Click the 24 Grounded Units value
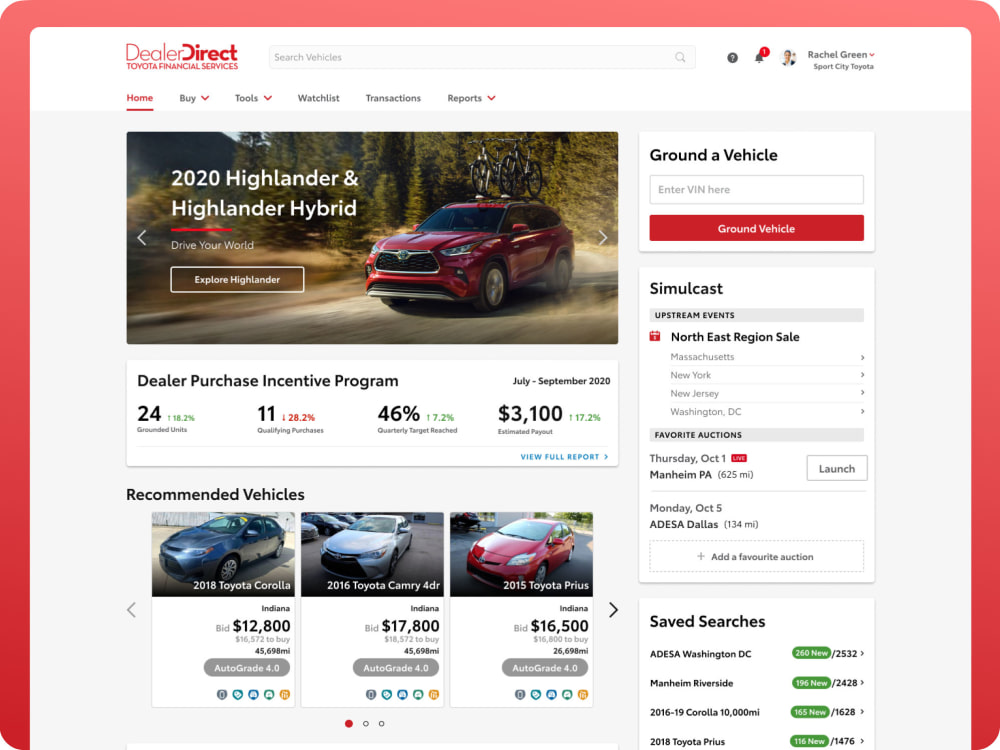Image resolution: width=1000 pixels, height=750 pixels. point(149,414)
